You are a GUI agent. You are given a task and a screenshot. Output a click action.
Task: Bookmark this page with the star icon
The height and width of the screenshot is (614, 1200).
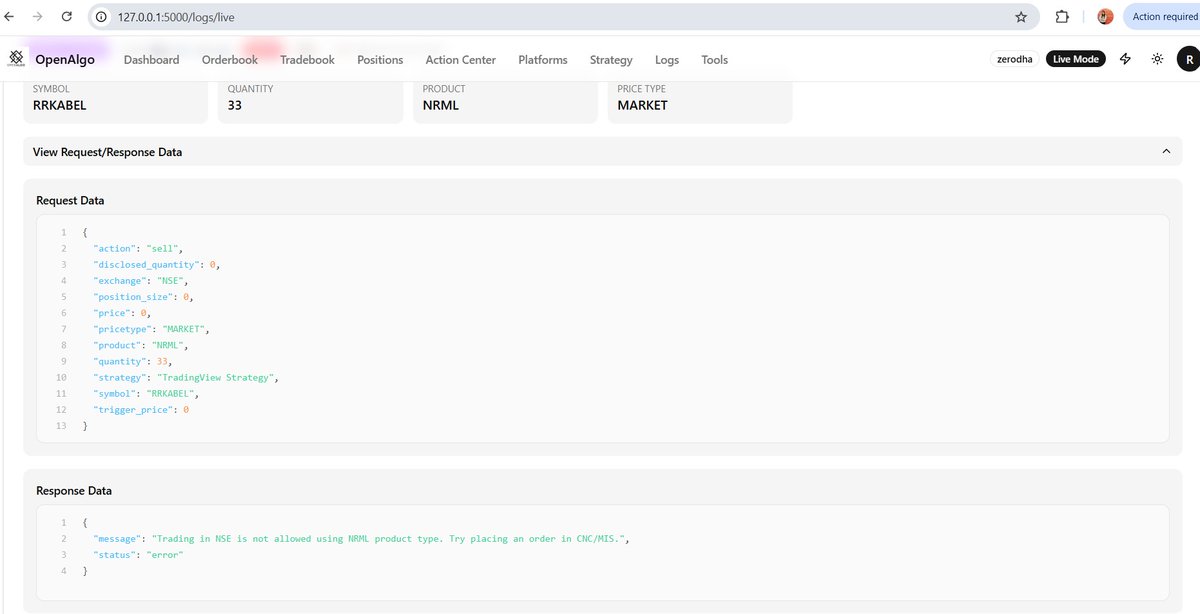click(1021, 17)
